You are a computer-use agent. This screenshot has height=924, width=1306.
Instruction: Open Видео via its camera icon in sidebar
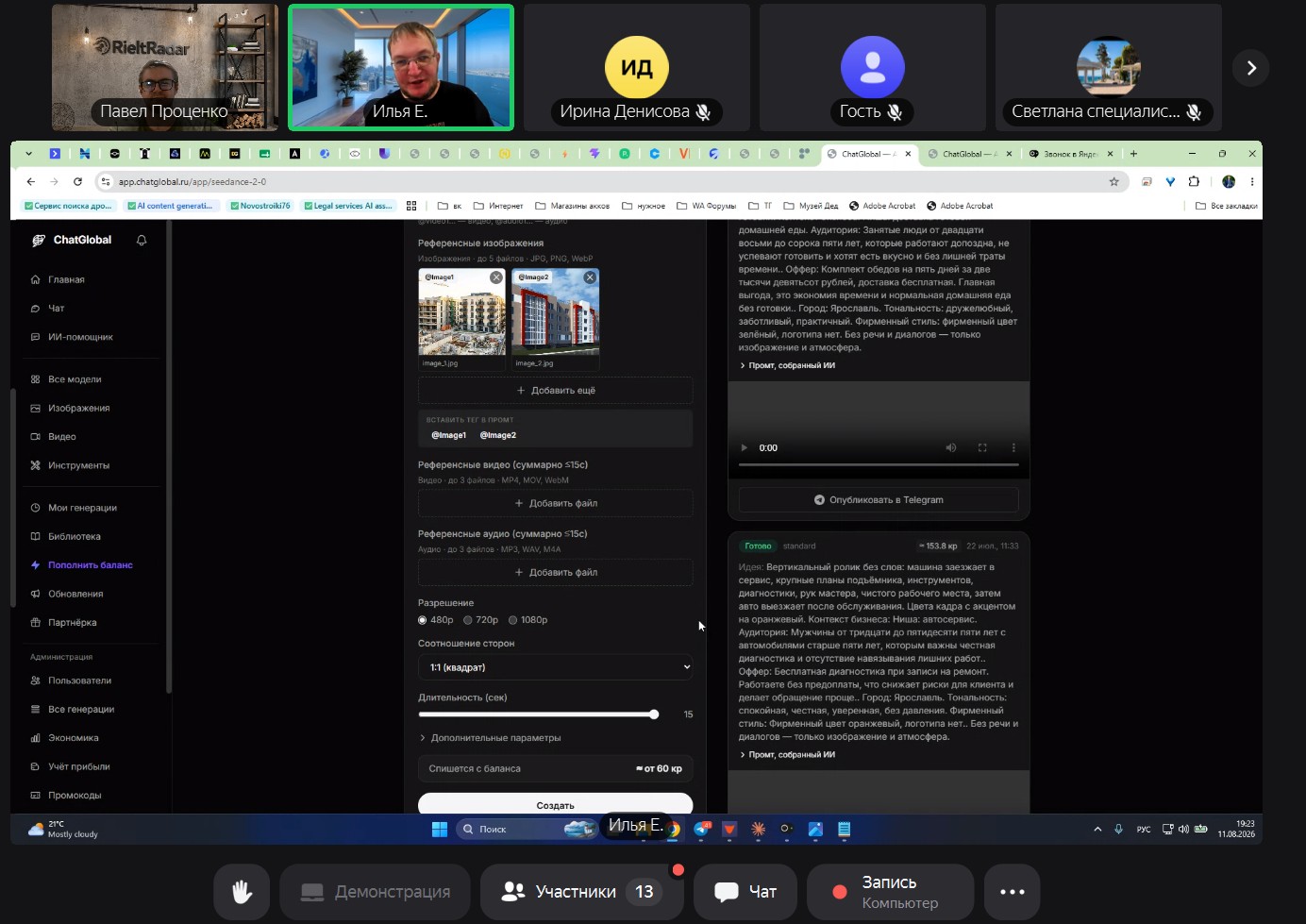(35, 437)
